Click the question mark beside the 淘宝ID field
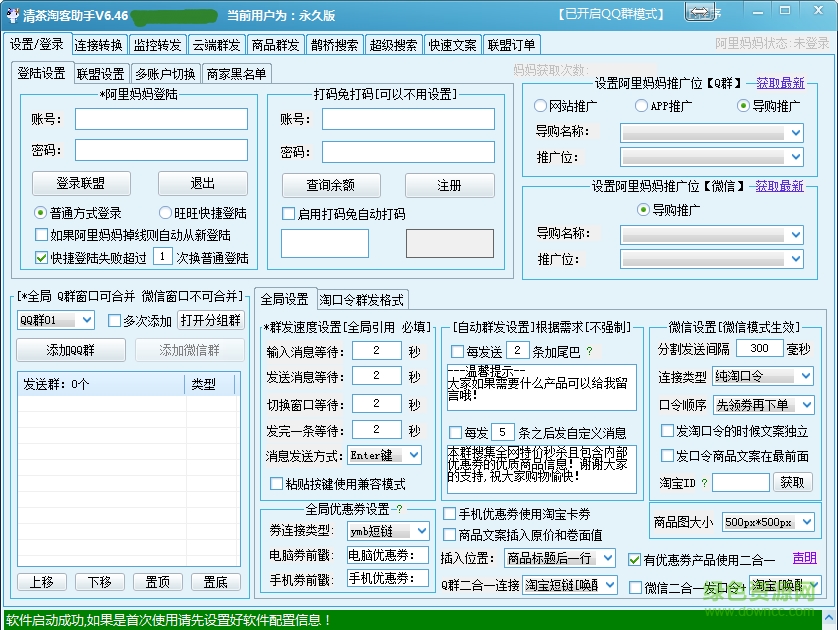The width and height of the screenshot is (838, 630). [x=704, y=482]
